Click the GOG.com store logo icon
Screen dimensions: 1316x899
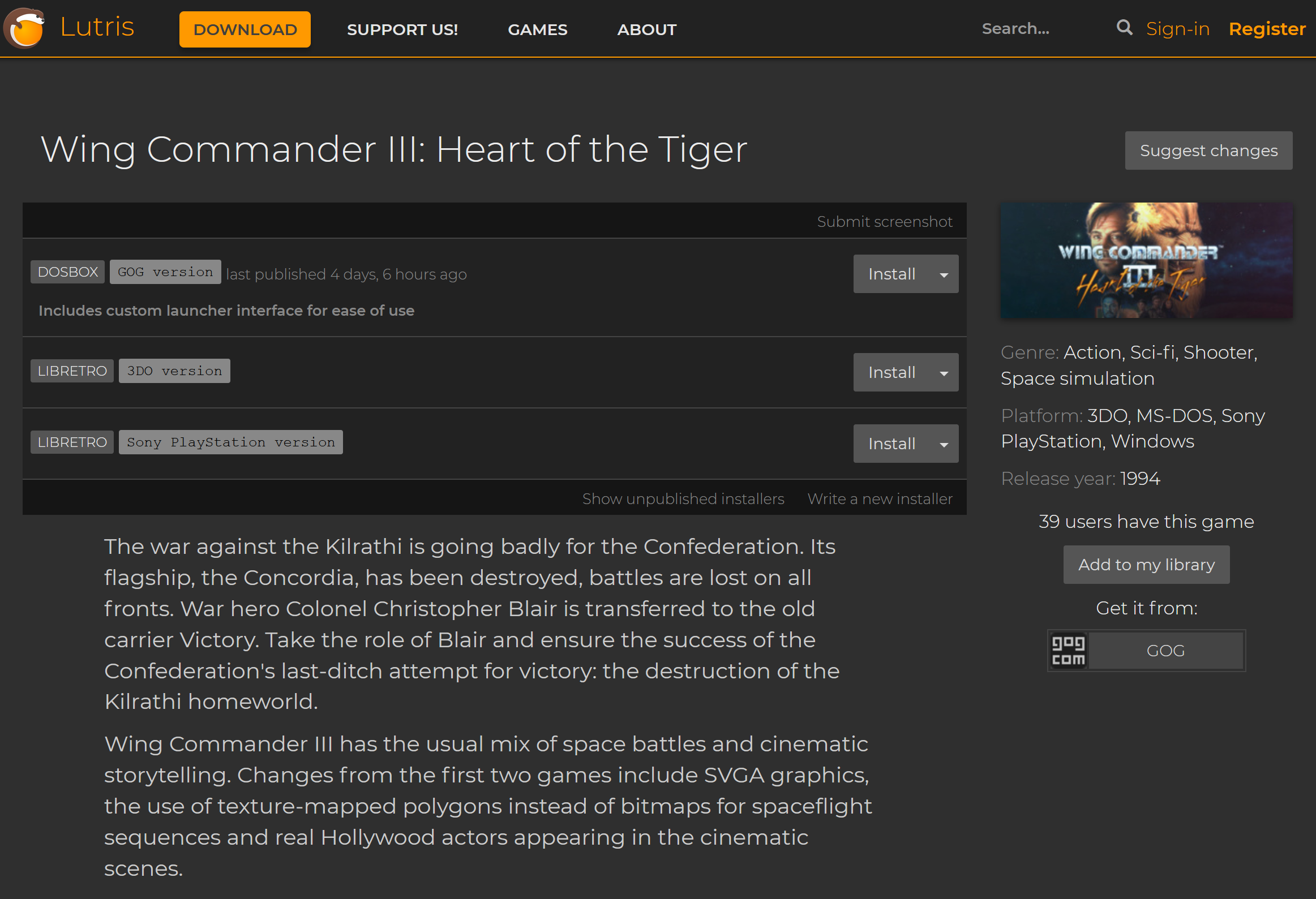click(x=1068, y=651)
